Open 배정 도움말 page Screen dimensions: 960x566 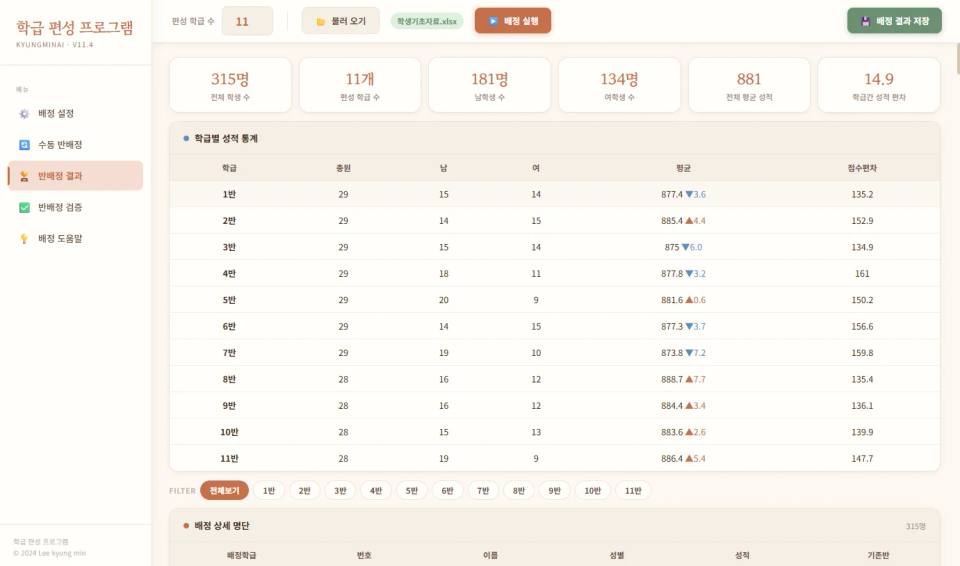click(75, 238)
